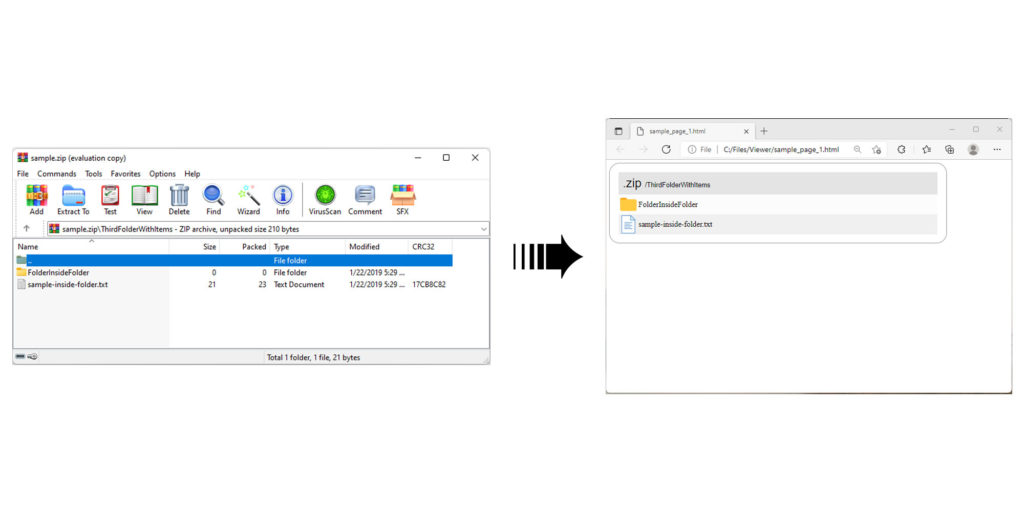Open a new browser tab
The image size is (1024, 512).
[764, 131]
